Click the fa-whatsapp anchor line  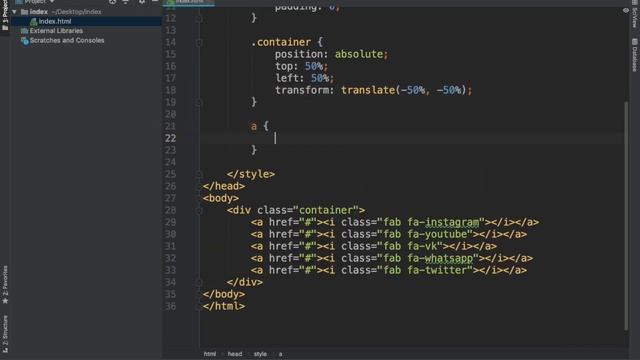point(392,258)
